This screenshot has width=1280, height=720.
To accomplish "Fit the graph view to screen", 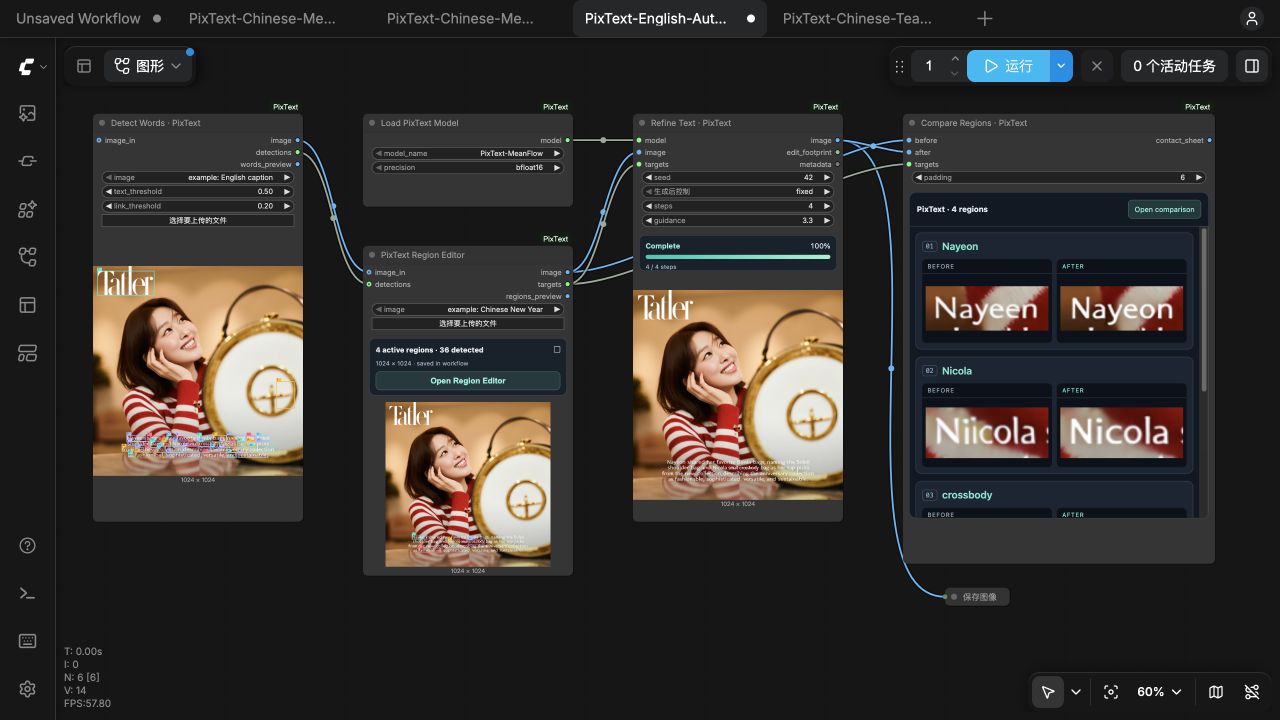I will [x=1110, y=692].
